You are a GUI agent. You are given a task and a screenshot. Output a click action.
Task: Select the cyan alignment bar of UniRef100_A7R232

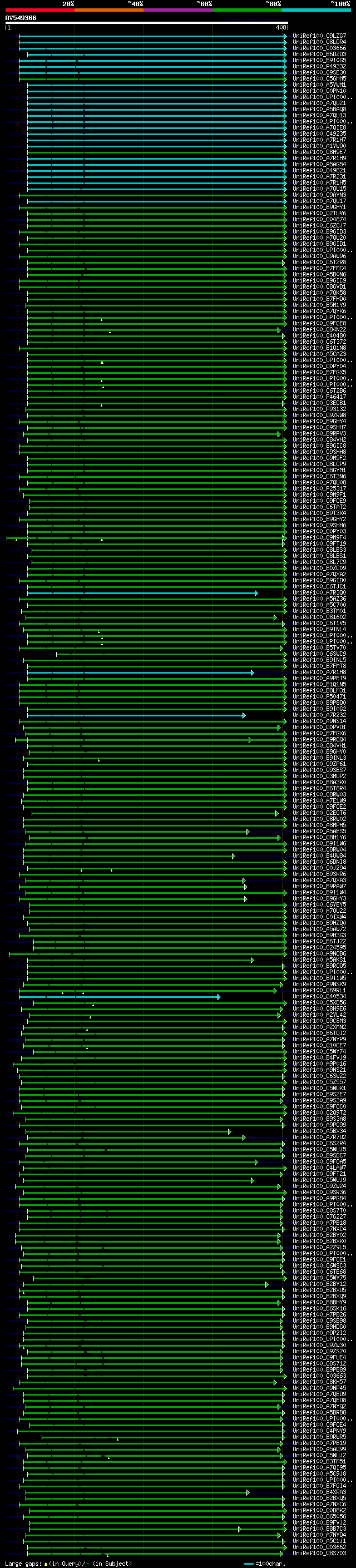[136, 715]
